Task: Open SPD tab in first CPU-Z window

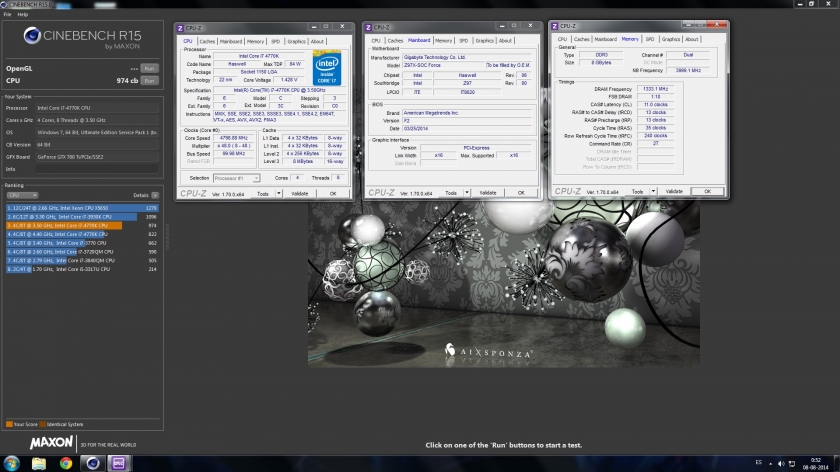Action: tap(275, 41)
